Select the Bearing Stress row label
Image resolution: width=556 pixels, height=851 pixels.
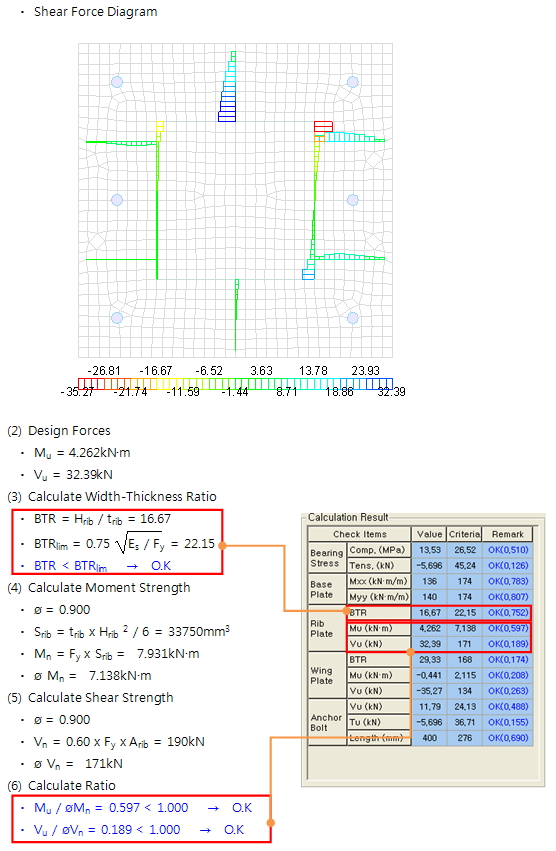(x=327, y=558)
